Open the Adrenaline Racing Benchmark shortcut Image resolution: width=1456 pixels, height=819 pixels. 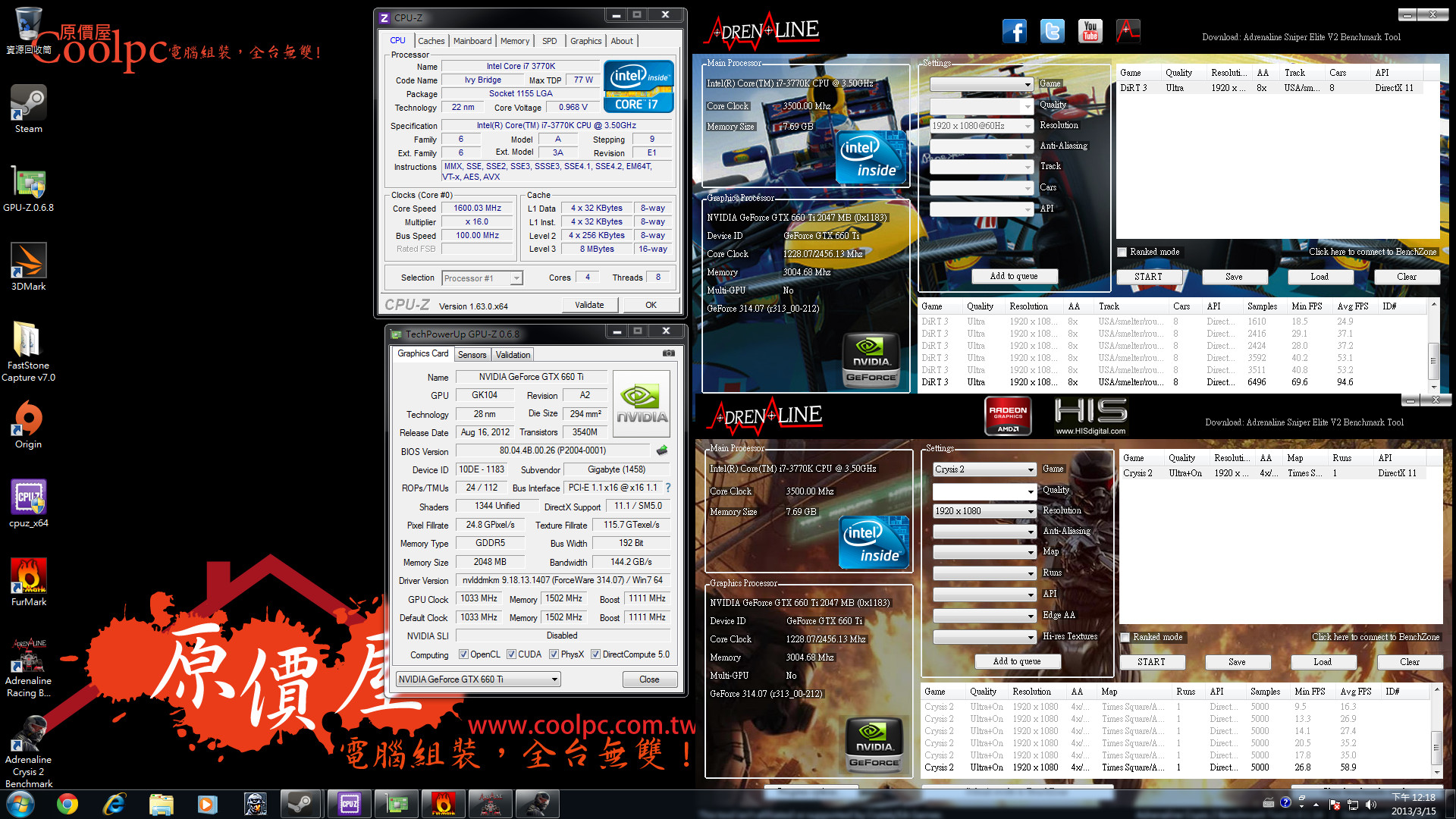(29, 667)
